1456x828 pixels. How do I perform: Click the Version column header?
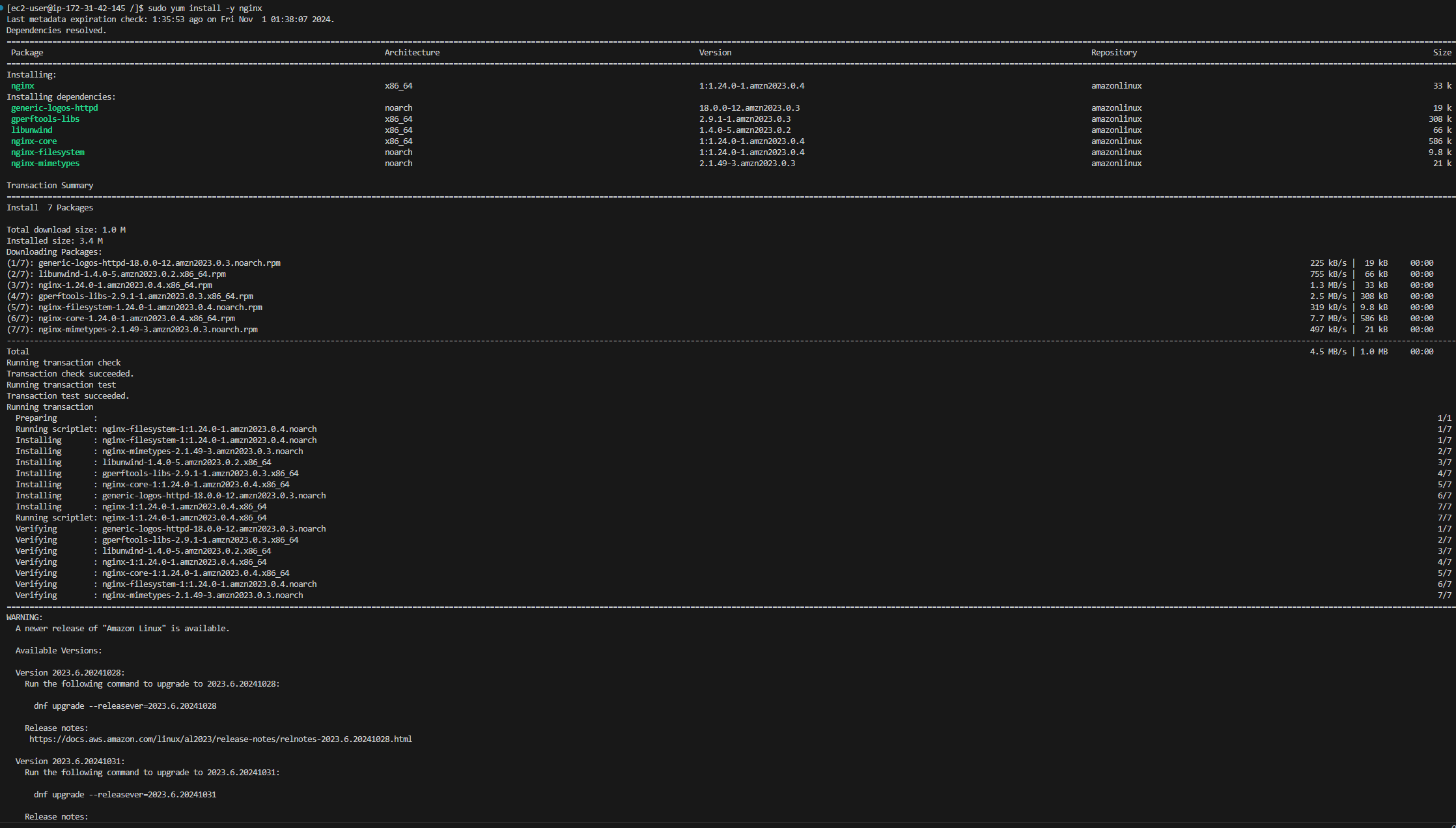(715, 52)
